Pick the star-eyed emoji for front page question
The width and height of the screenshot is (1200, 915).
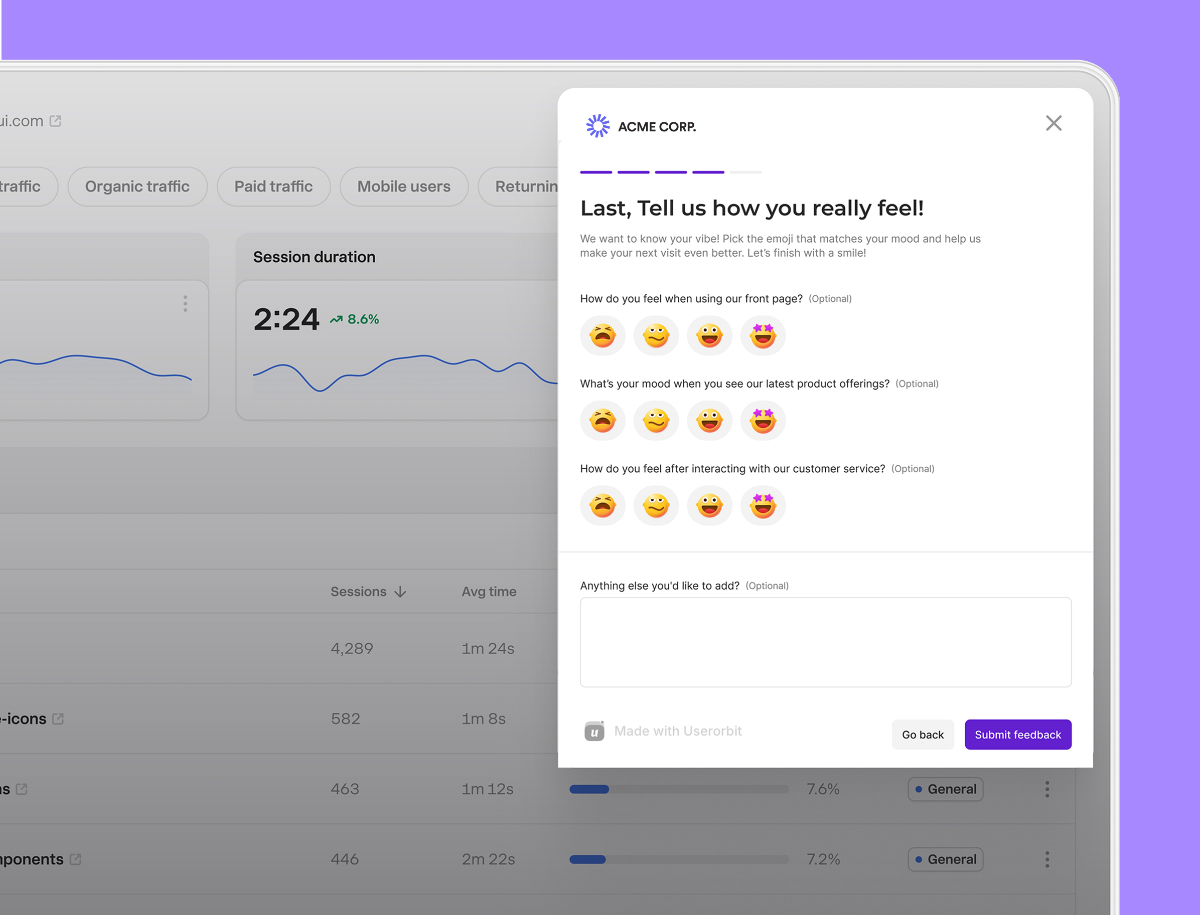pyautogui.click(x=763, y=336)
